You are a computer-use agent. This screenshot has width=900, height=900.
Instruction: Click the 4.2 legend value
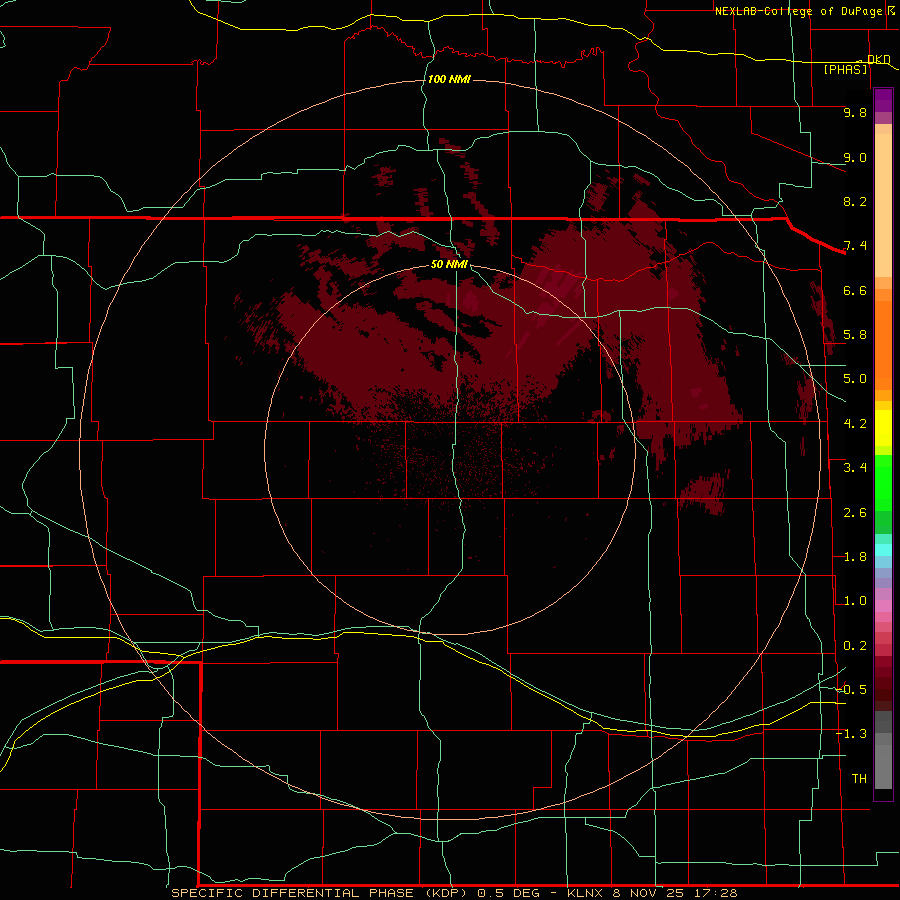click(855, 424)
